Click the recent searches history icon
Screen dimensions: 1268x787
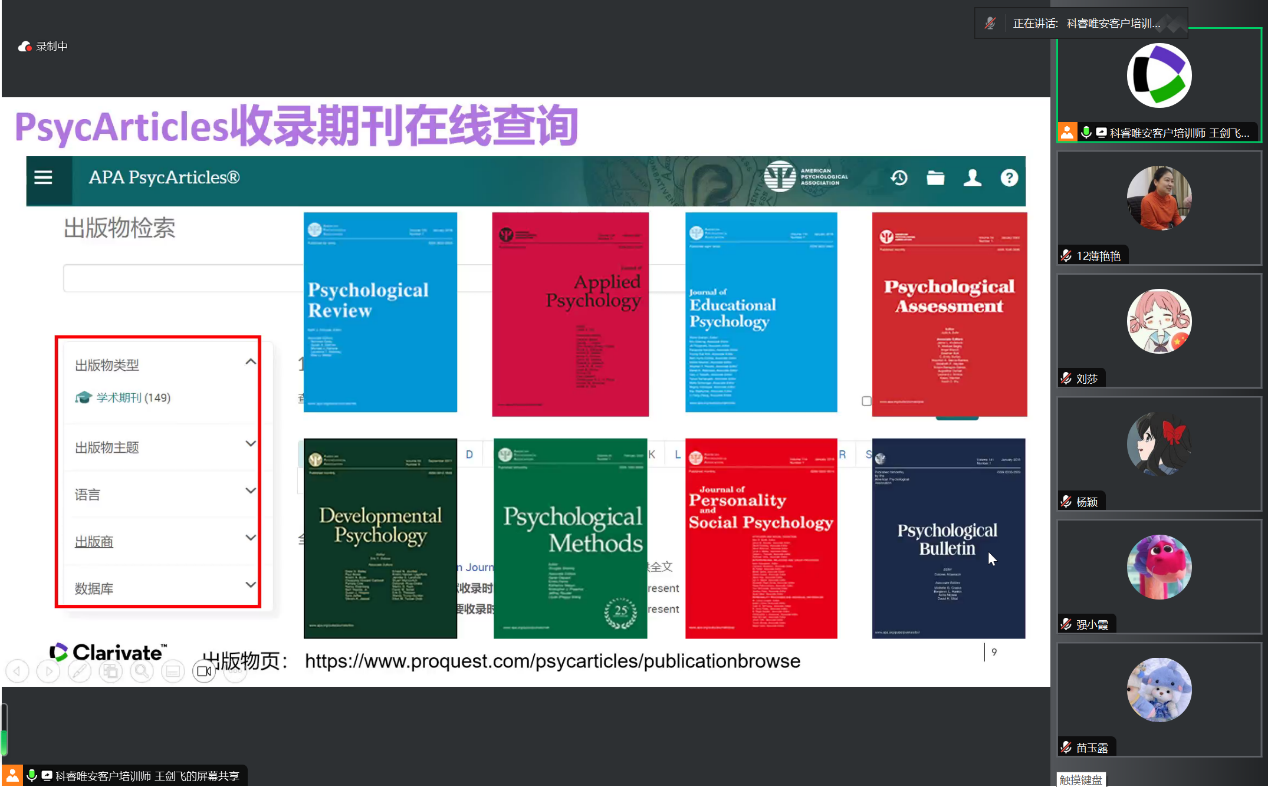pos(899,178)
